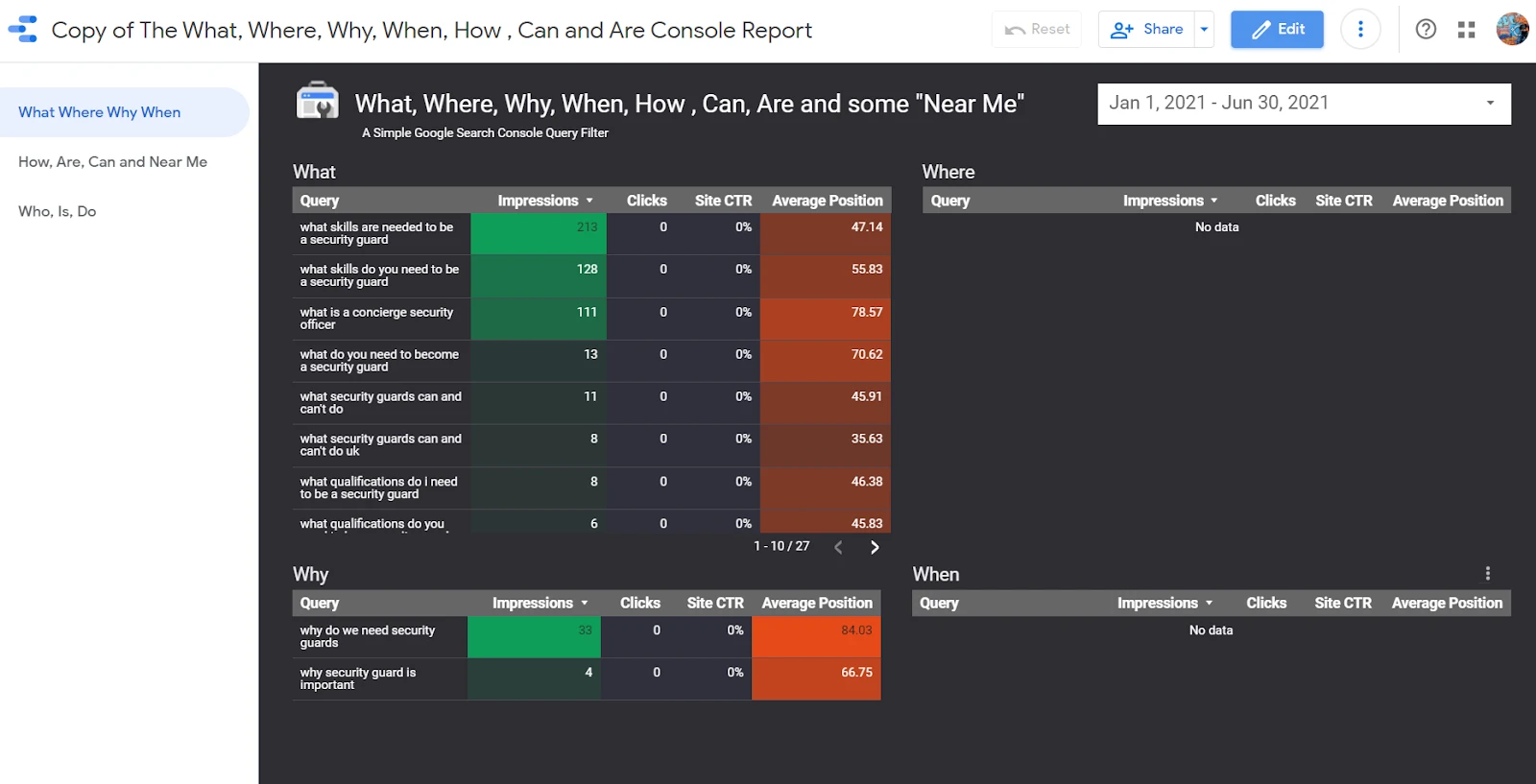The height and width of the screenshot is (784, 1536).
Task: Open the help question mark icon
Action: 1426,30
